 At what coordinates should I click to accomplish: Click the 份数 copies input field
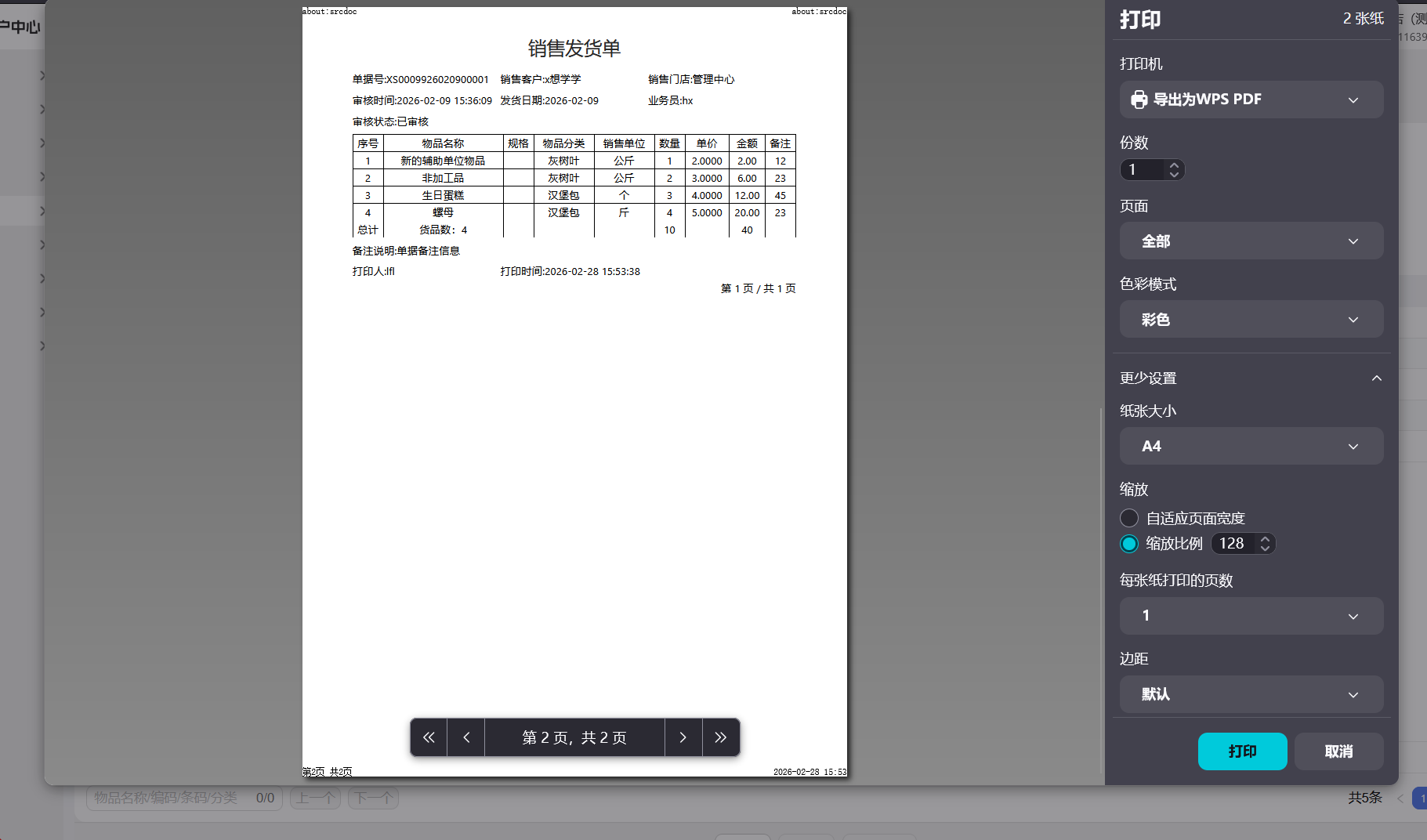1152,169
